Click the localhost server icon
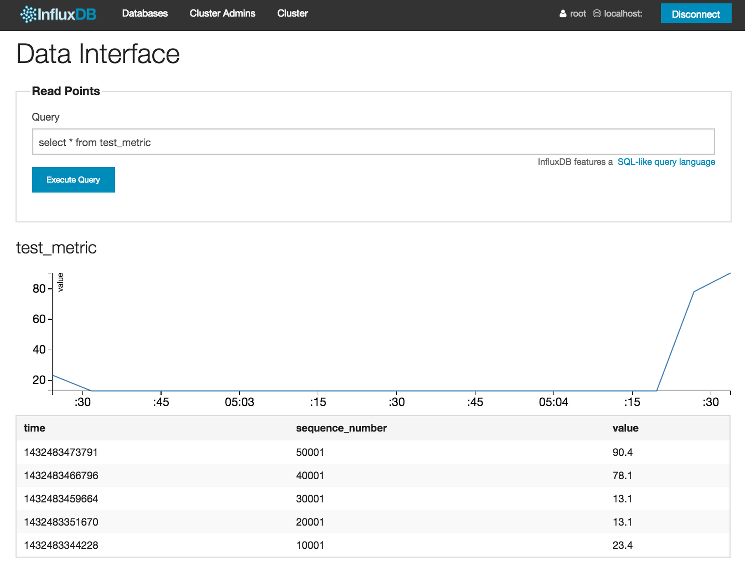The width and height of the screenshot is (745, 571). pyautogui.click(x=597, y=14)
